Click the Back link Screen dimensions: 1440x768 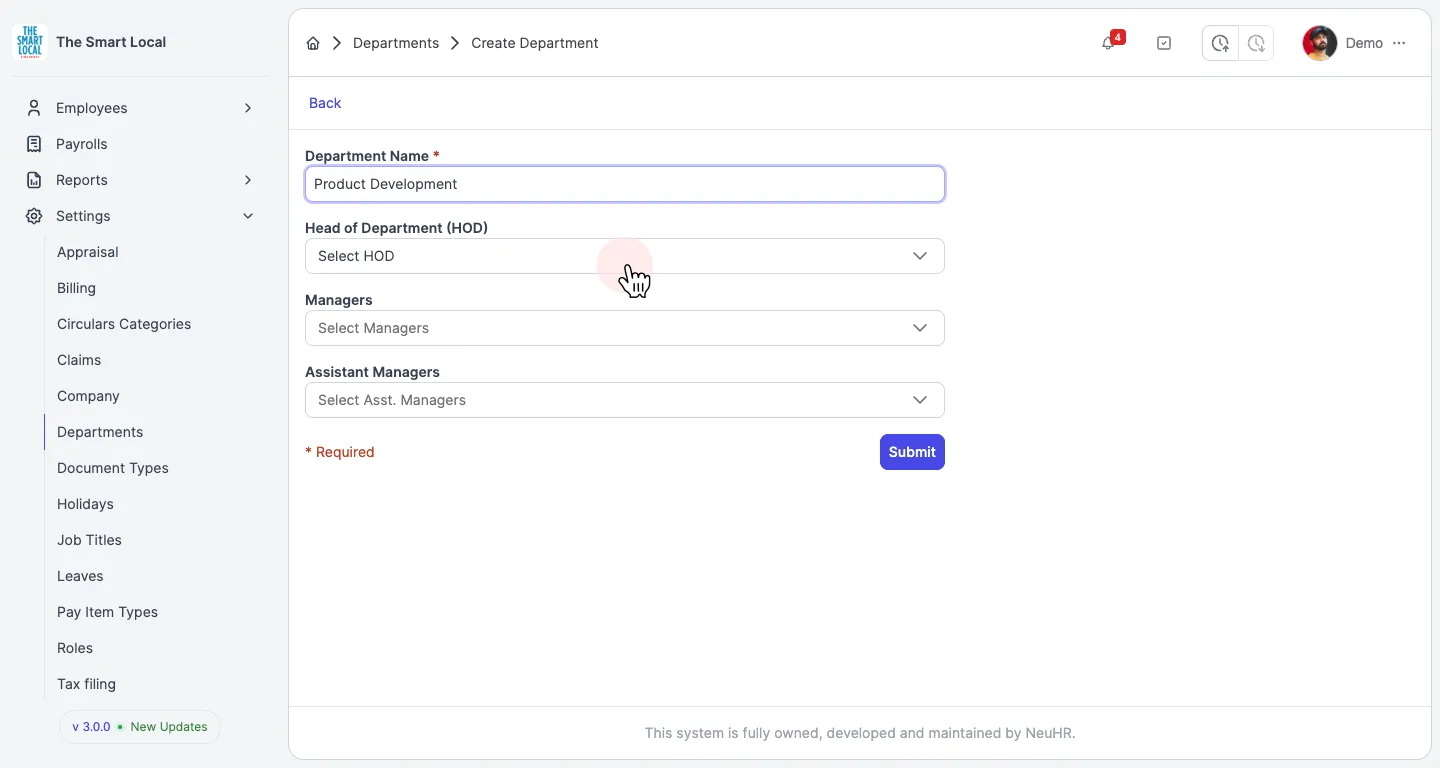click(325, 103)
